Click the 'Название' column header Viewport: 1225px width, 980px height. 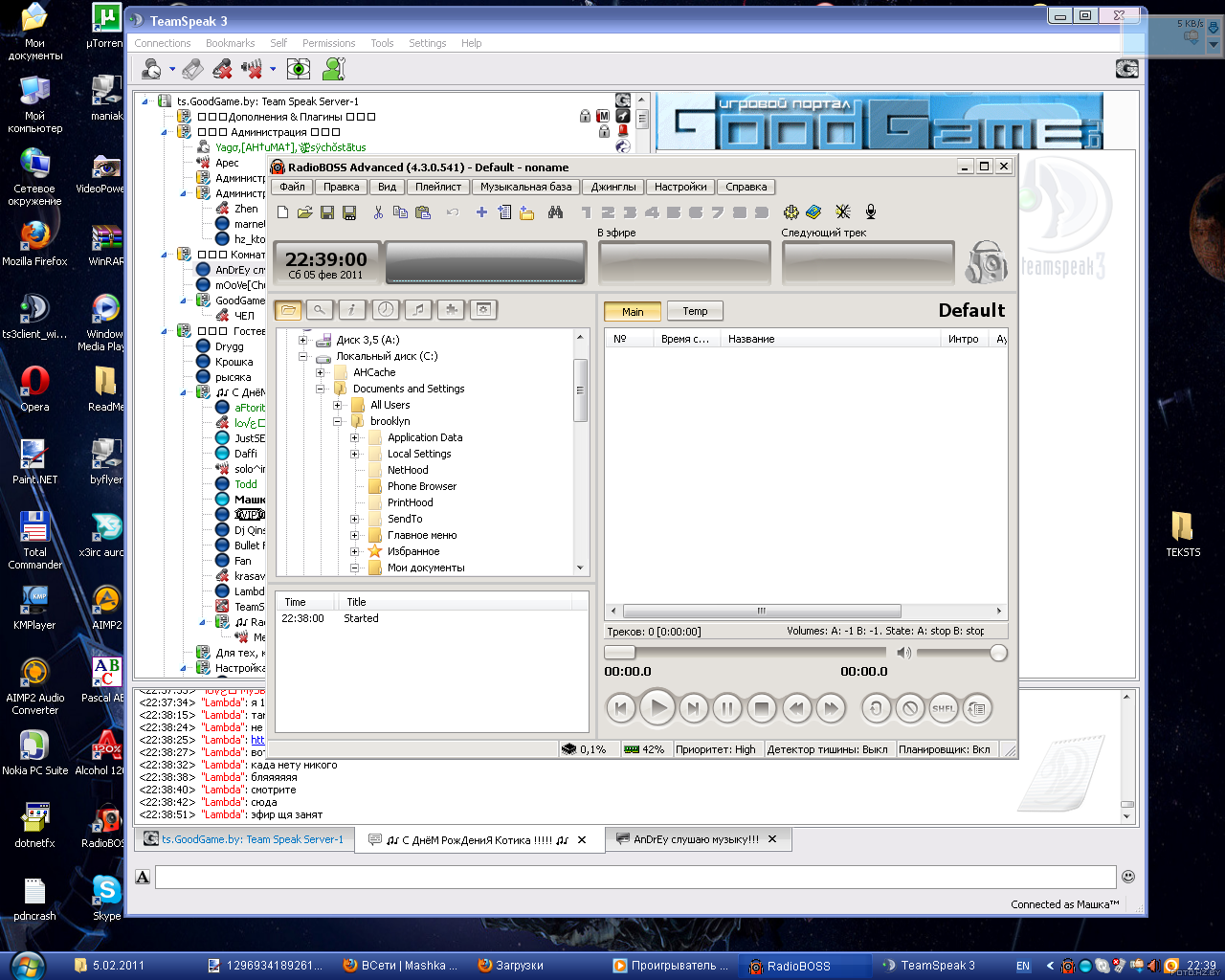coord(831,339)
